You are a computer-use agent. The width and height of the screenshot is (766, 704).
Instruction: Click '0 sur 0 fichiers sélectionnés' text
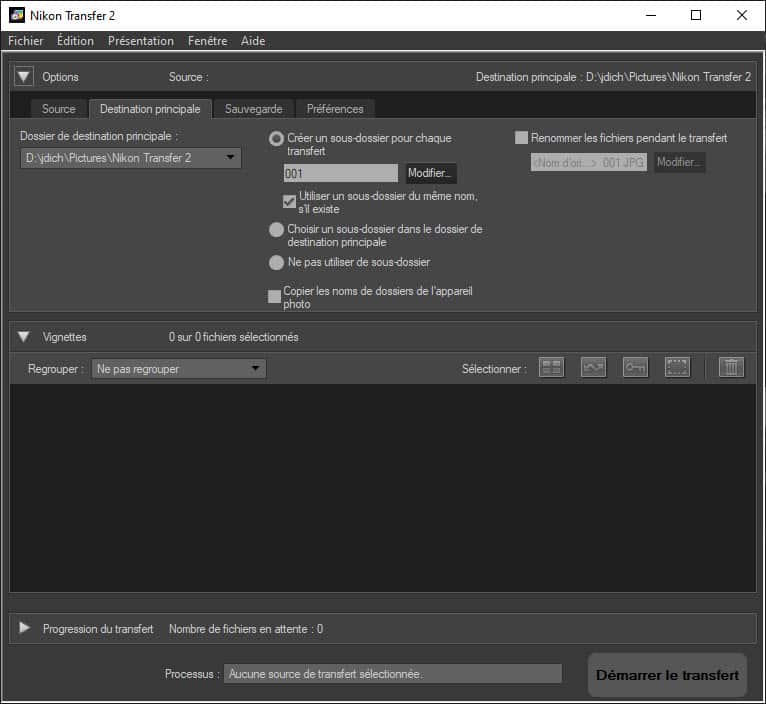pos(234,337)
